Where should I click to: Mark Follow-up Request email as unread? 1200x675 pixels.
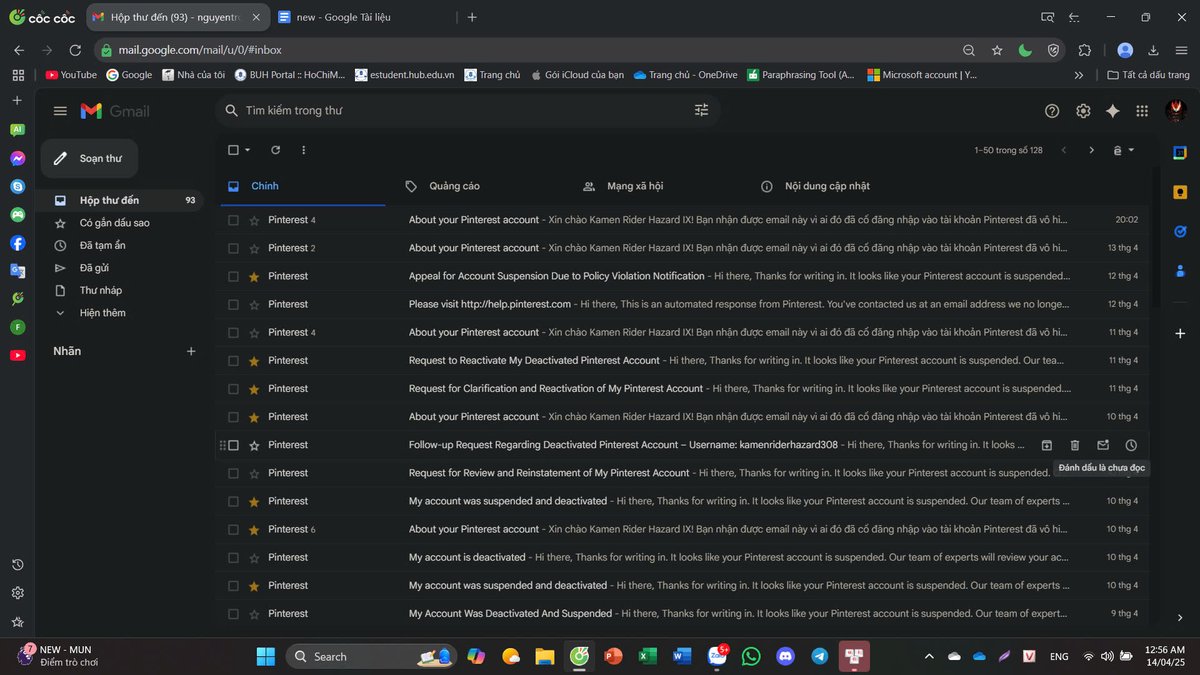pyautogui.click(x=1103, y=445)
